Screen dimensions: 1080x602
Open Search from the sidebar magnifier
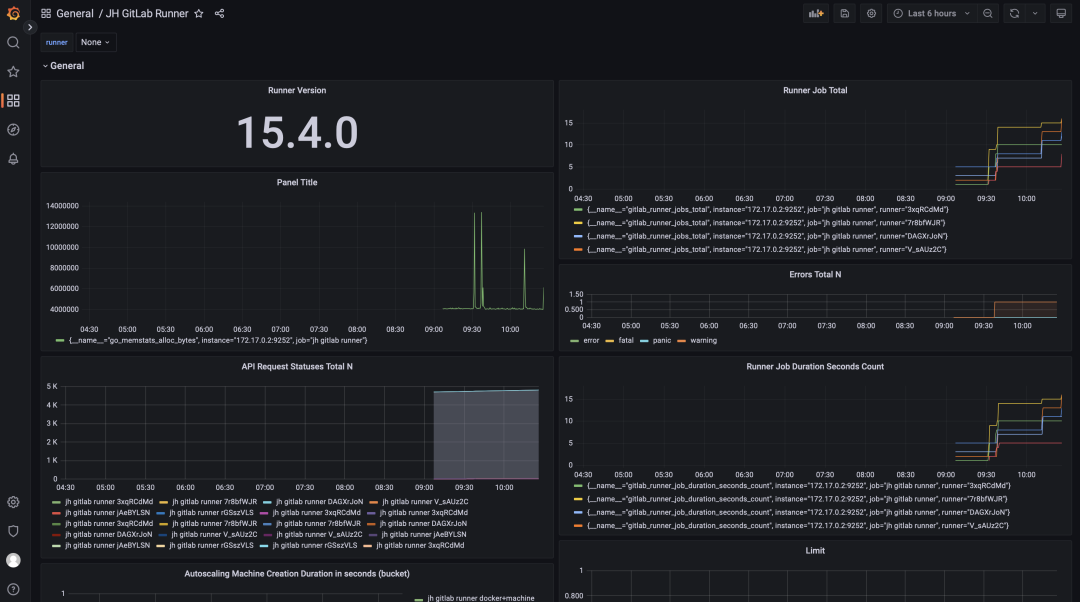pyautogui.click(x=13, y=43)
